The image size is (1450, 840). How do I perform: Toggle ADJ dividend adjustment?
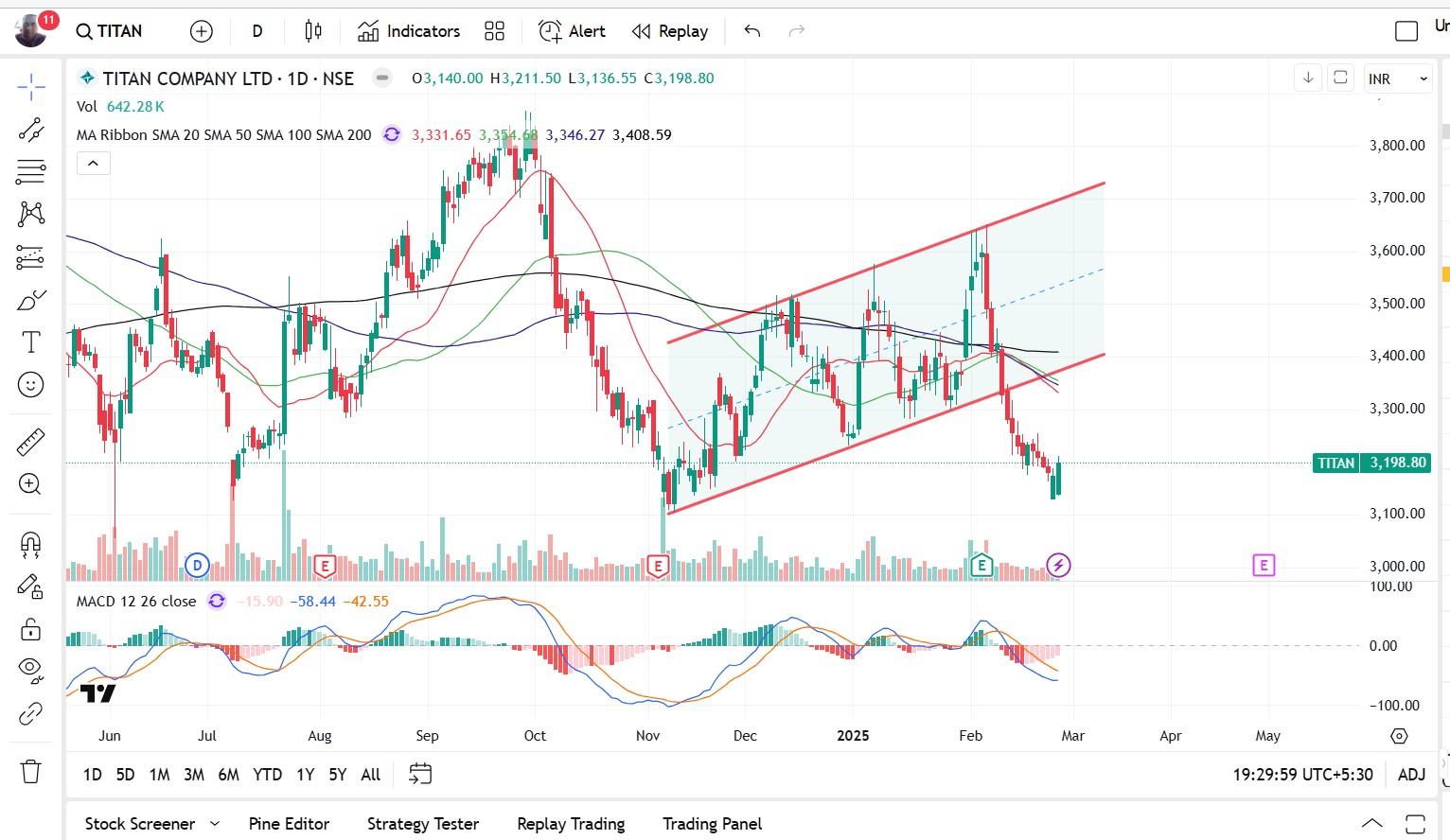click(x=1411, y=775)
